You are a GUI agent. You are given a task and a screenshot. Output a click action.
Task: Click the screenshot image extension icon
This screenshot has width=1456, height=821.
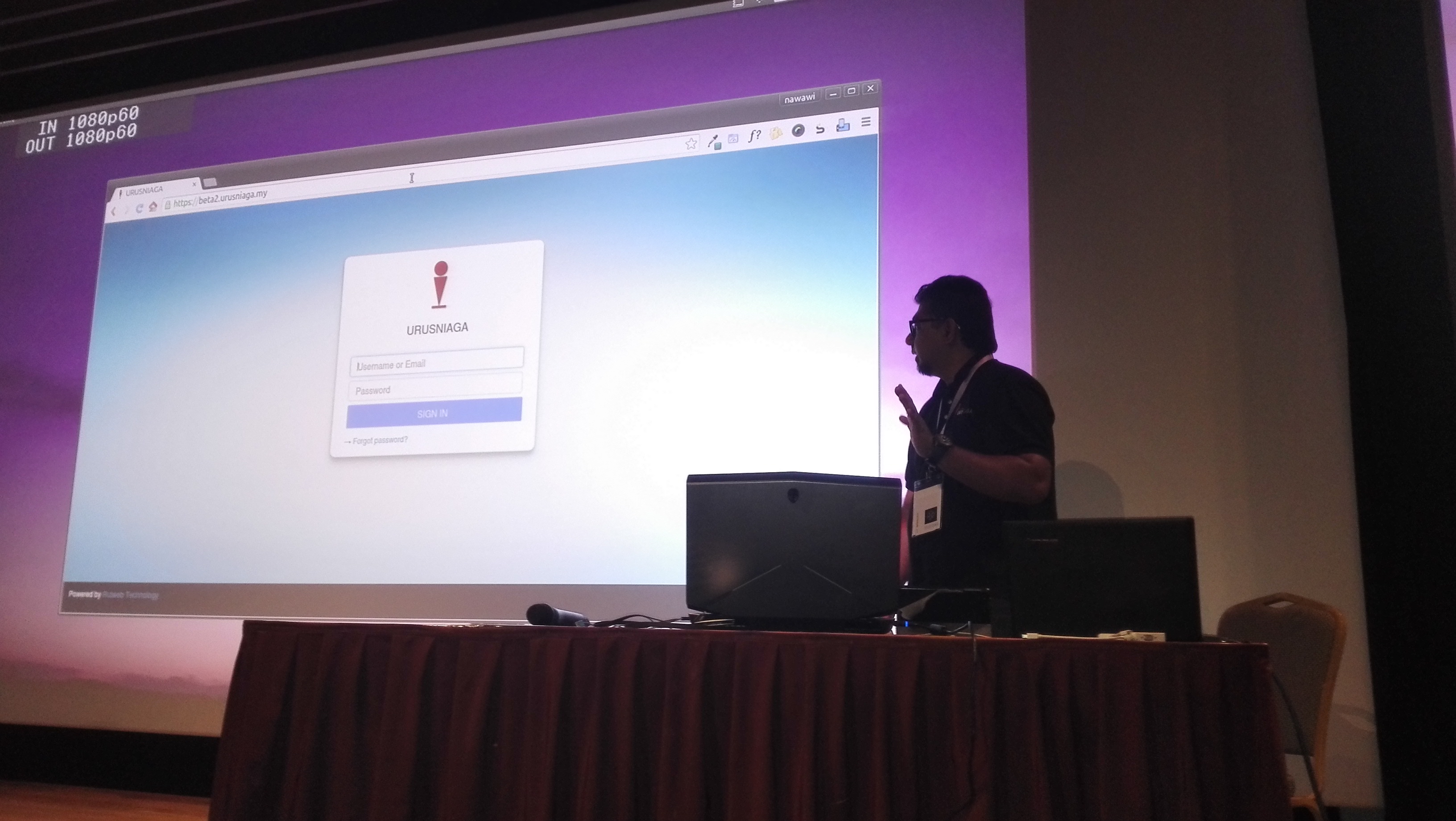[x=734, y=138]
